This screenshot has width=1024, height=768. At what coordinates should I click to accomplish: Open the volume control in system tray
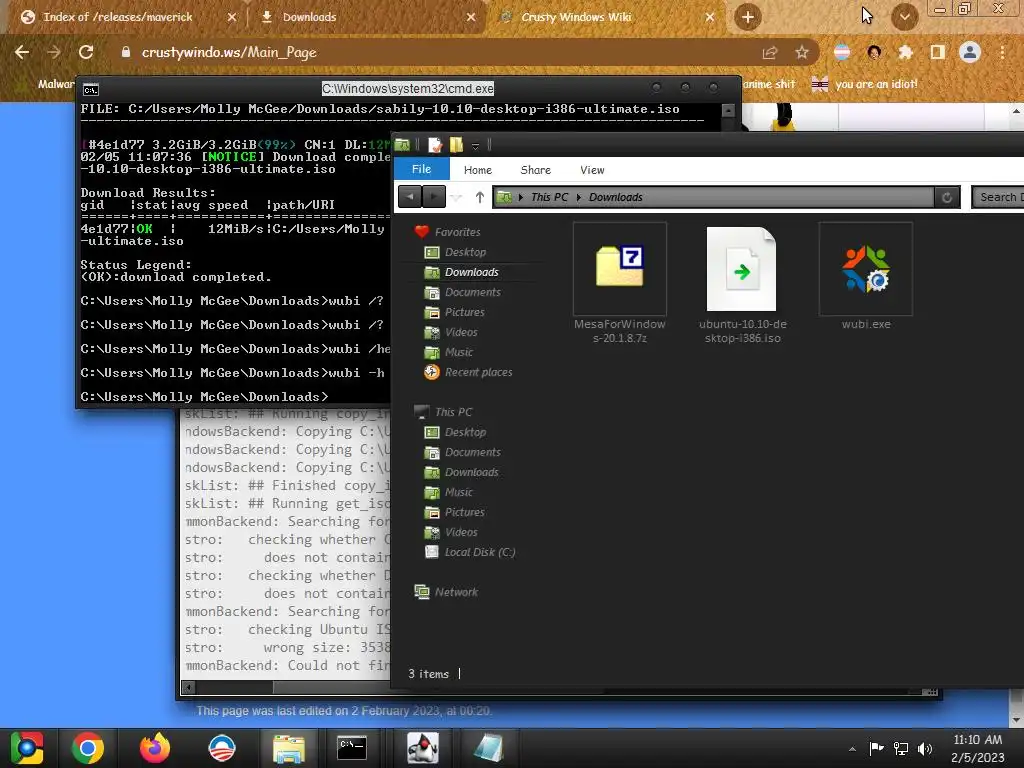(925, 748)
